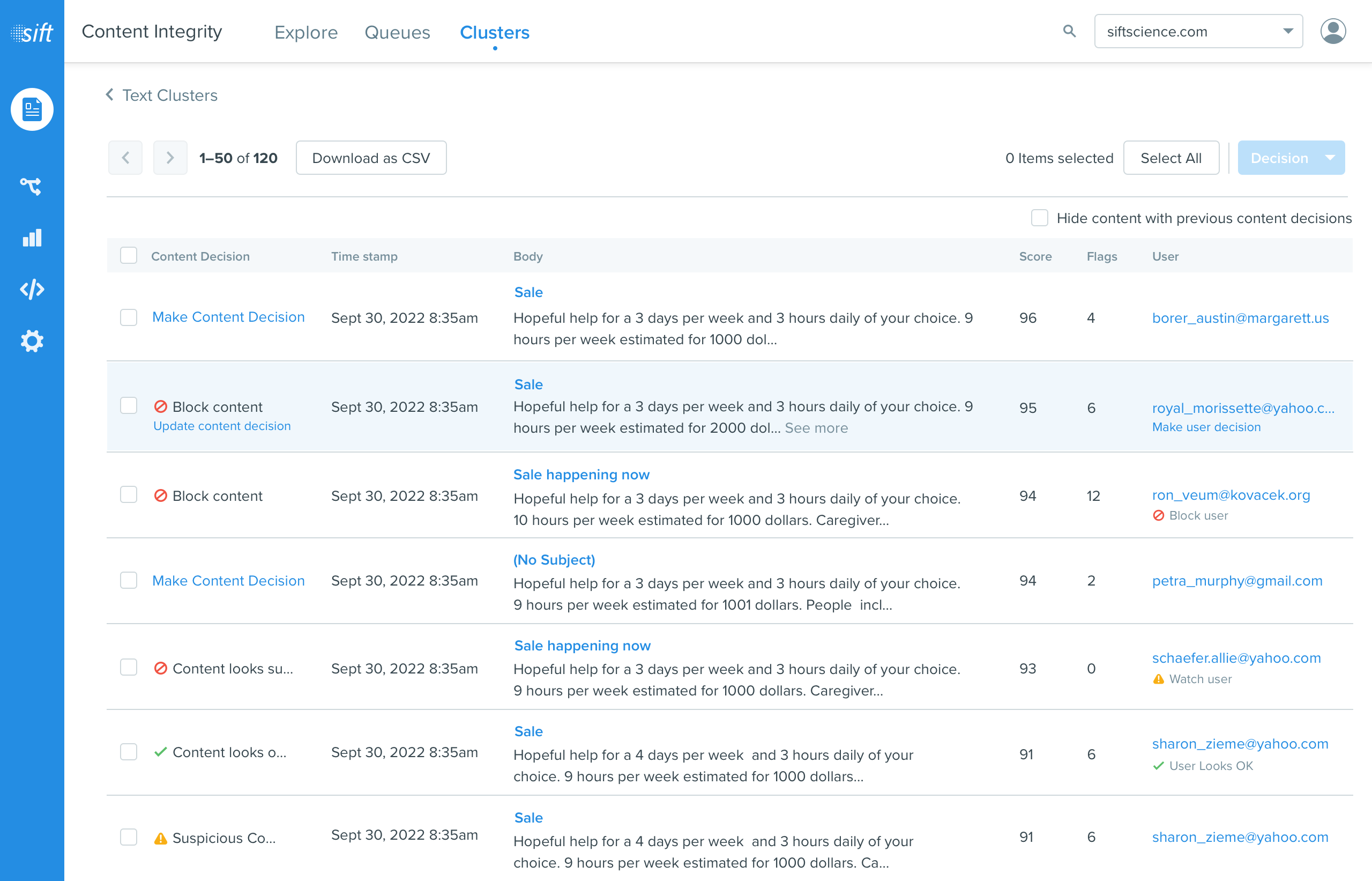1372x881 pixels.
Task: Sort by the Flags column header
Action: click(x=1101, y=256)
